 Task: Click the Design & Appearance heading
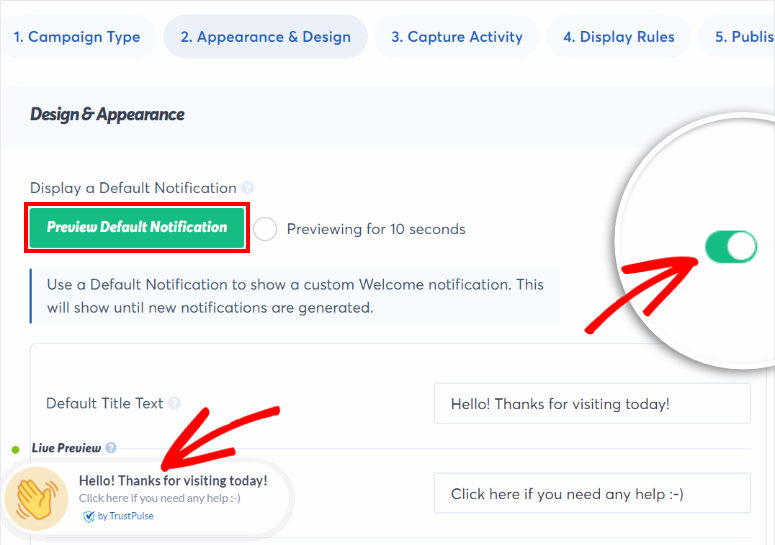[x=107, y=115]
